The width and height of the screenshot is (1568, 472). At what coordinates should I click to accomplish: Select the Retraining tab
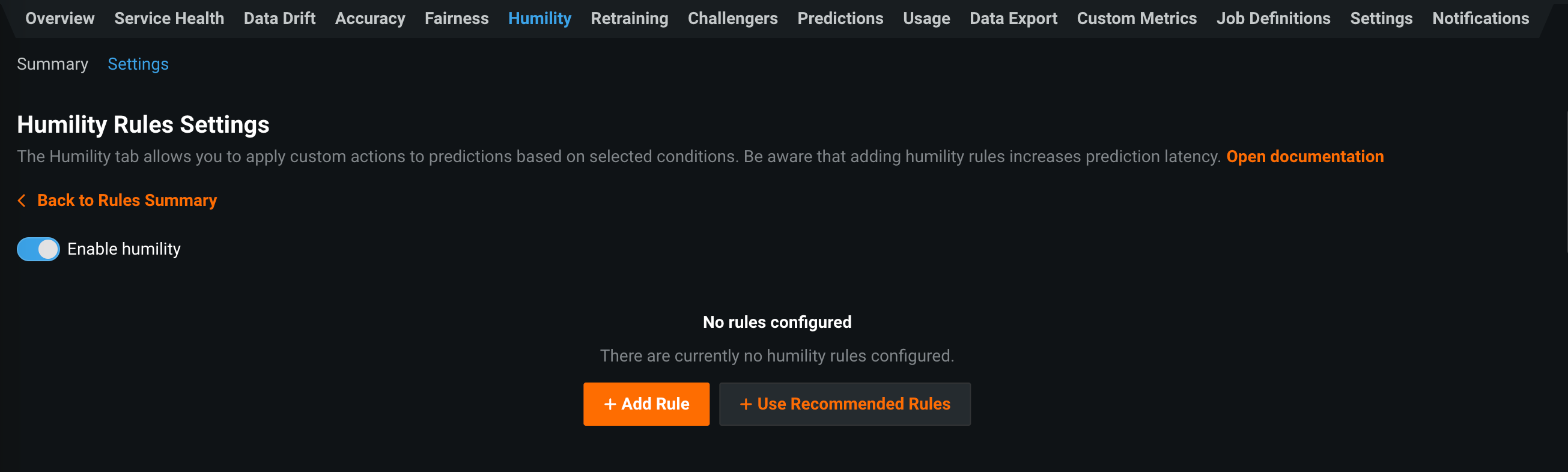click(x=630, y=18)
